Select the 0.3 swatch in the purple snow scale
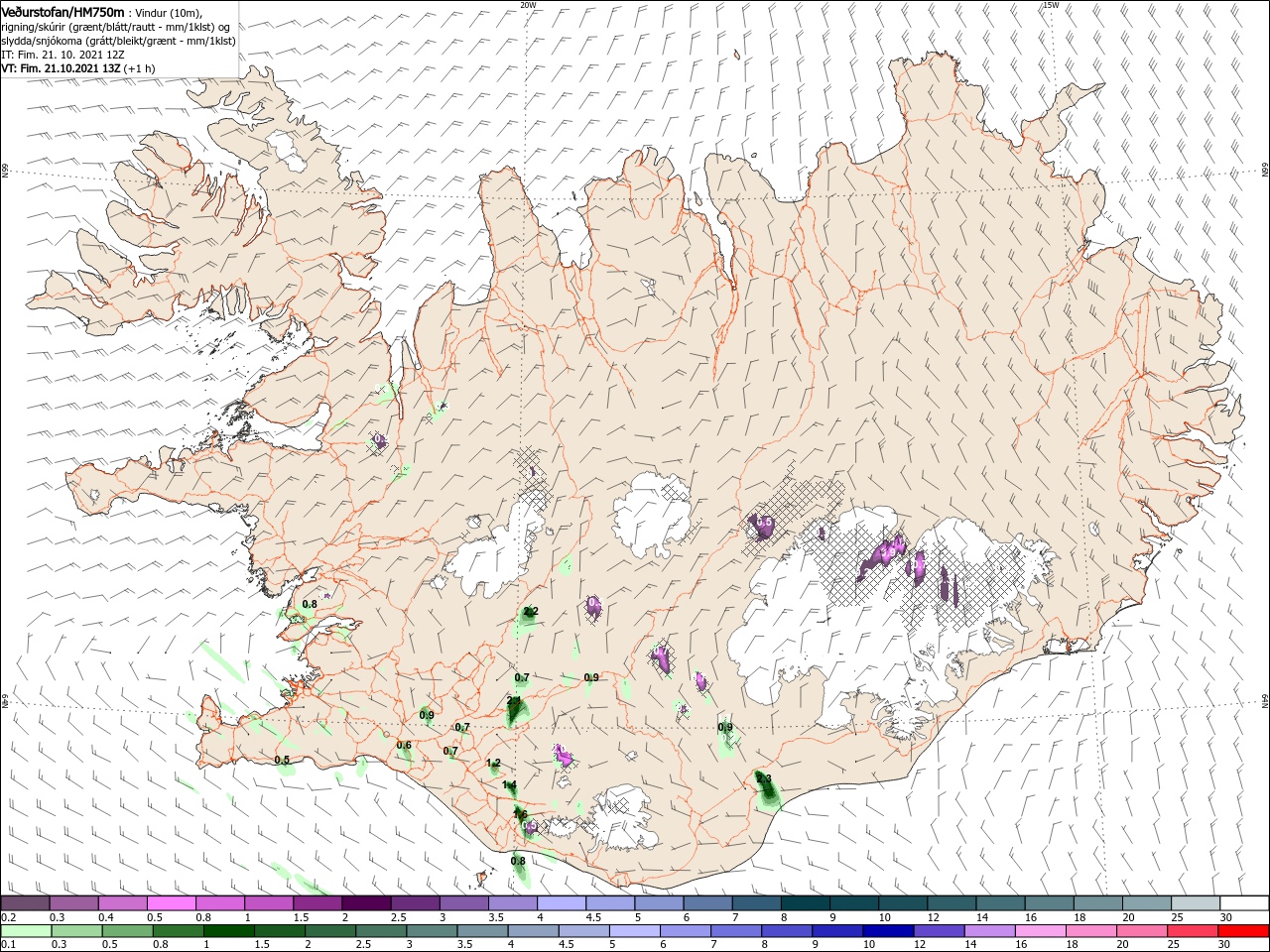Image resolution: width=1270 pixels, height=952 pixels. (x=73, y=902)
